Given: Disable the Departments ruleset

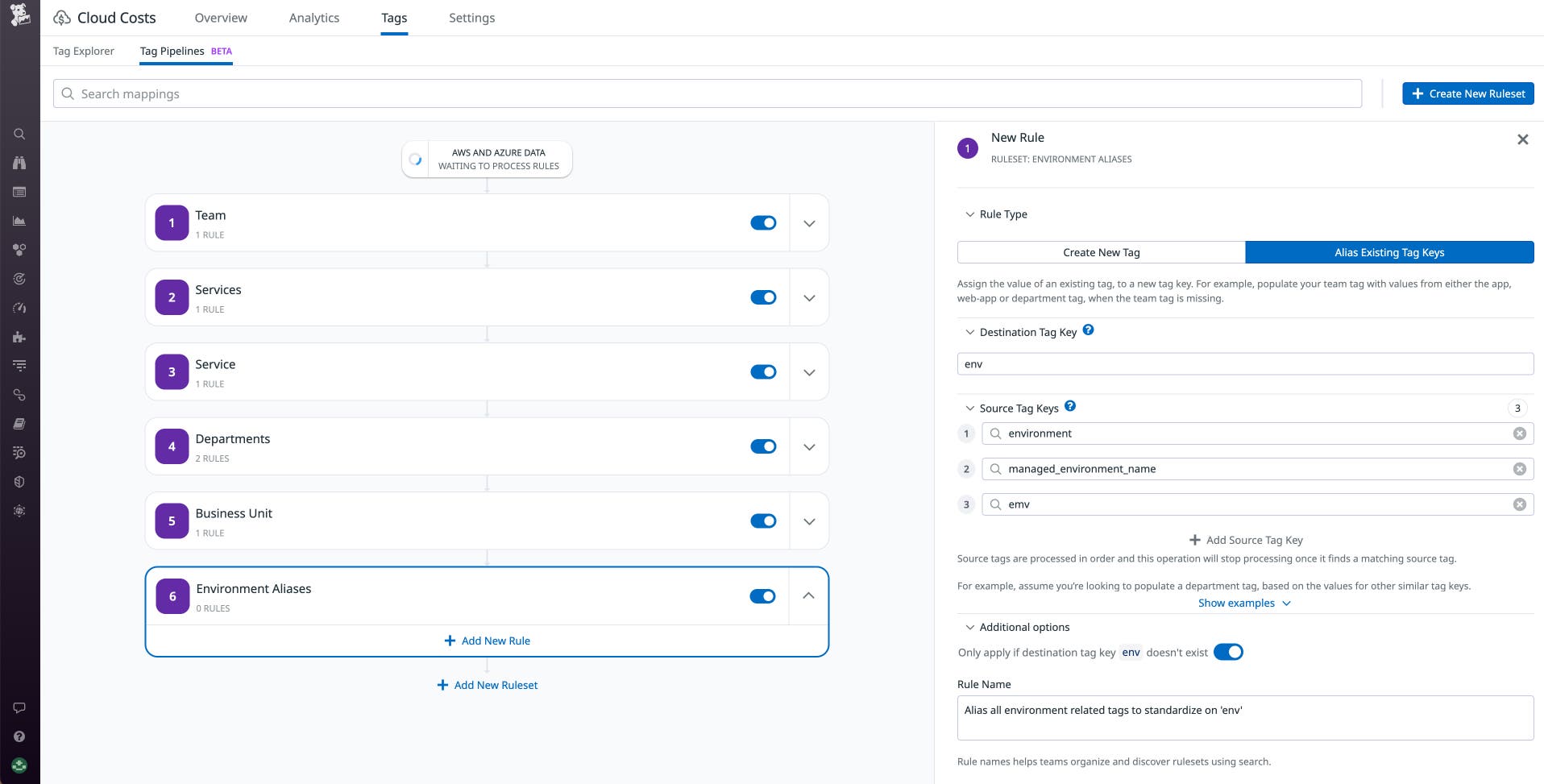Looking at the screenshot, I should (x=762, y=446).
